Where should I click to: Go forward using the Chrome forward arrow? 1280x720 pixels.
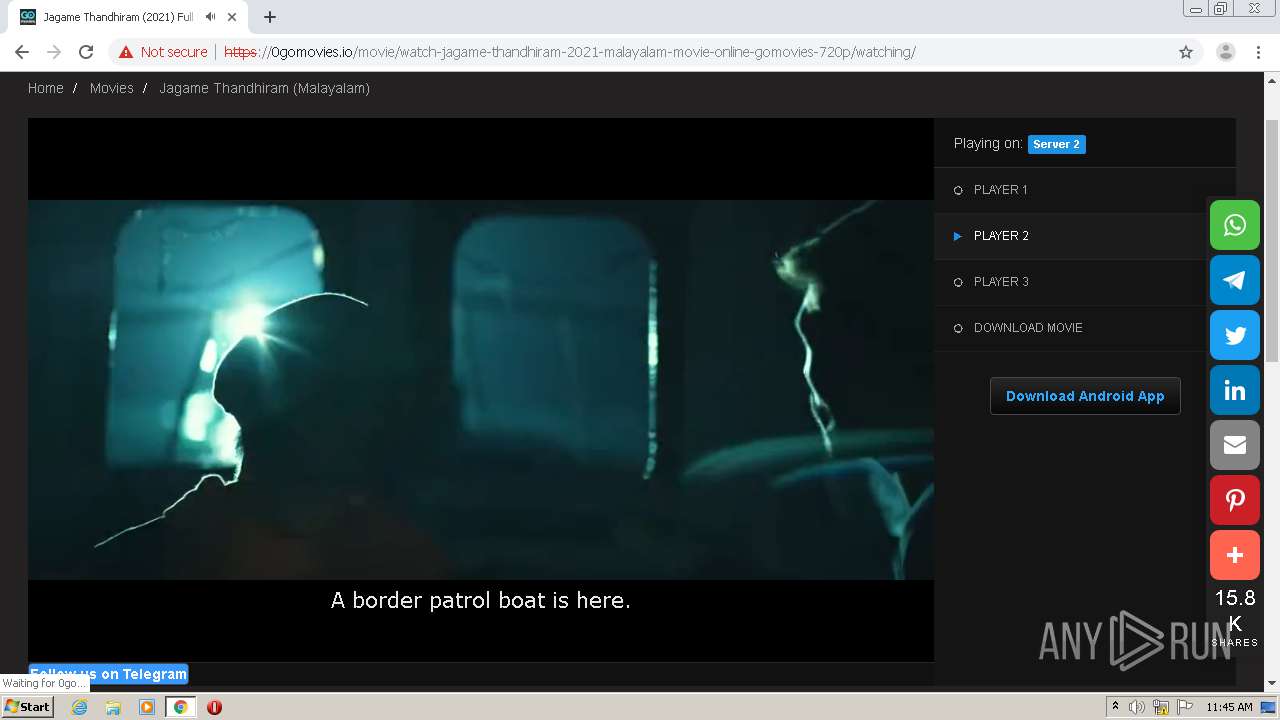tap(54, 52)
